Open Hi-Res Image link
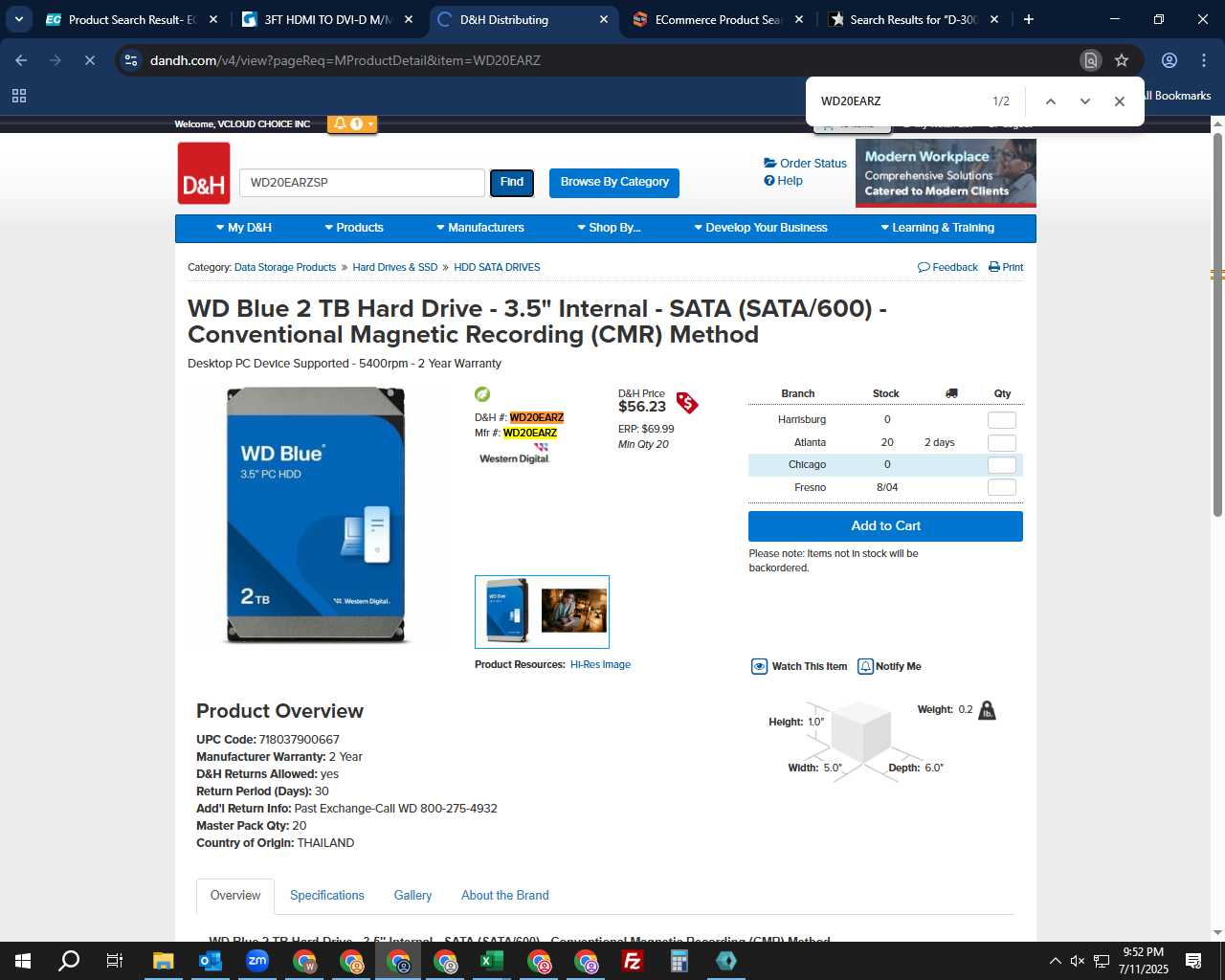1225x980 pixels. point(600,664)
